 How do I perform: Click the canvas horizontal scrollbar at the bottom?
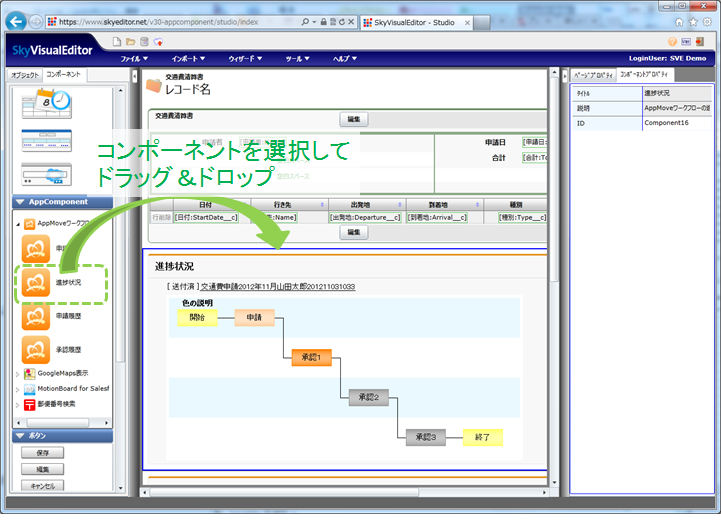click(x=345, y=493)
